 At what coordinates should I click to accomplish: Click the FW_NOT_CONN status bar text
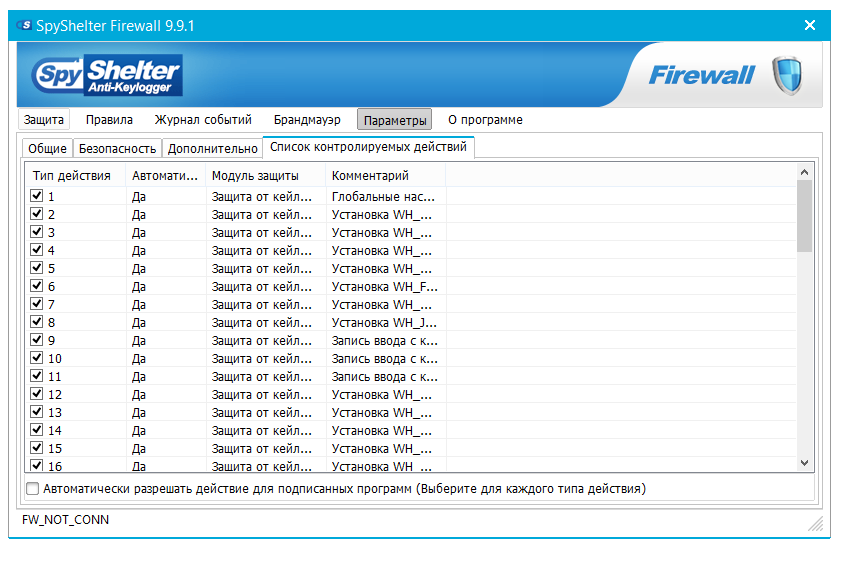click(x=65, y=520)
